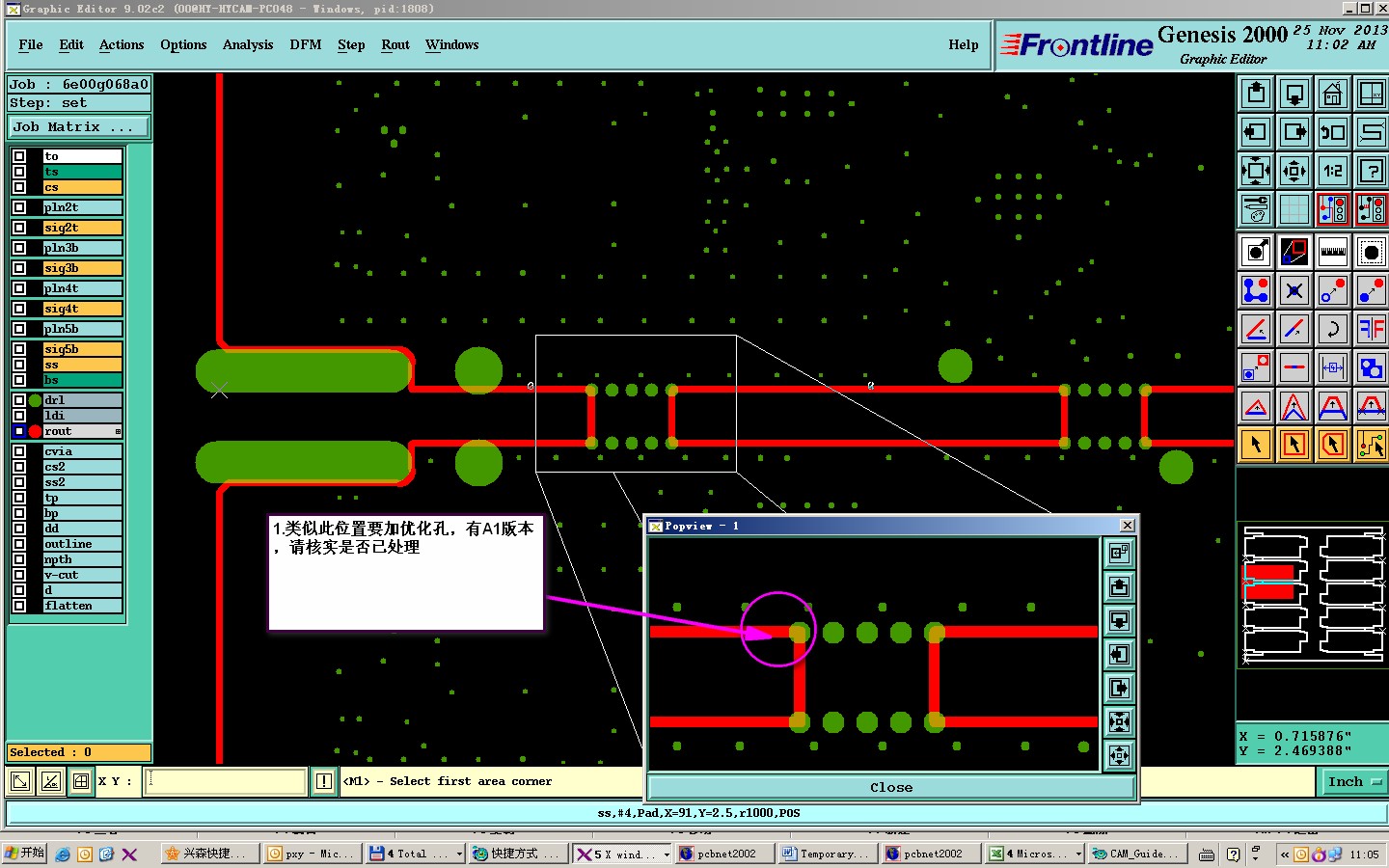Toggle the 'sig2t' layer checkbox
1389x868 pixels.
pyautogui.click(x=19, y=228)
